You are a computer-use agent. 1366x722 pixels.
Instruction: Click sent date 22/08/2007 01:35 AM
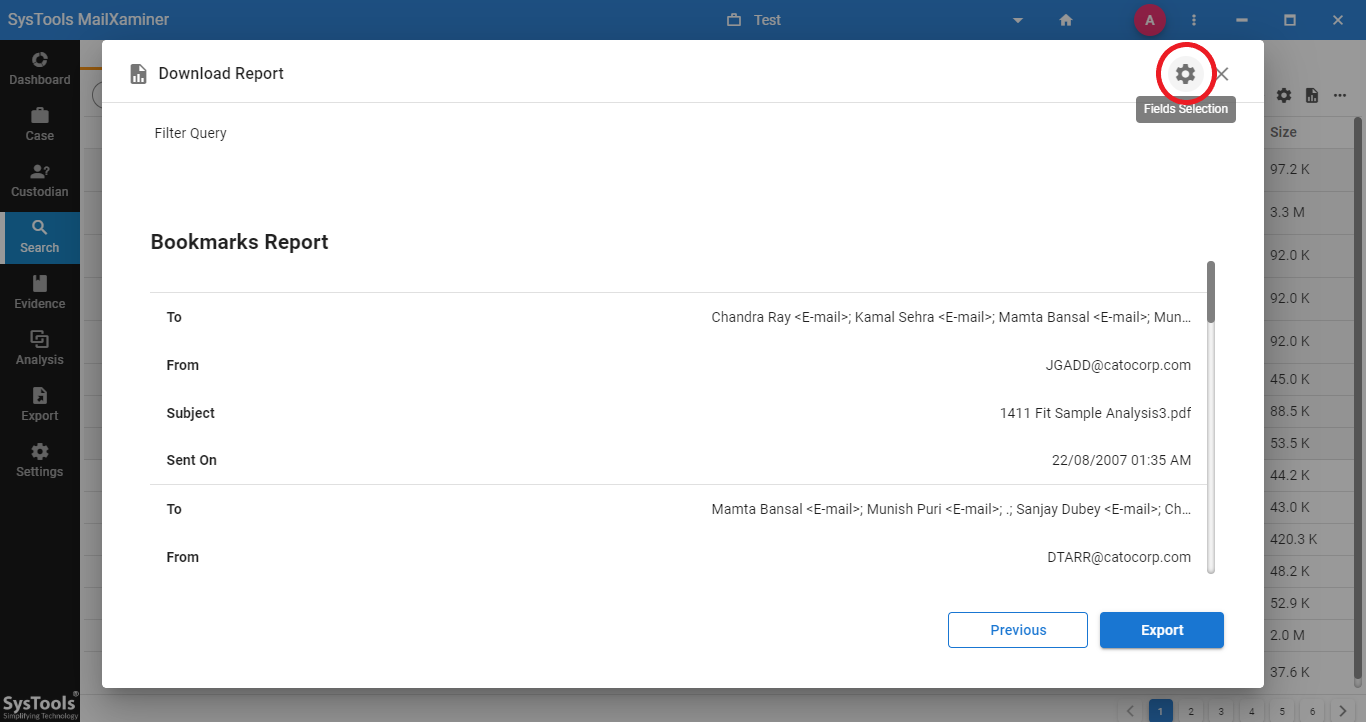[1121, 460]
